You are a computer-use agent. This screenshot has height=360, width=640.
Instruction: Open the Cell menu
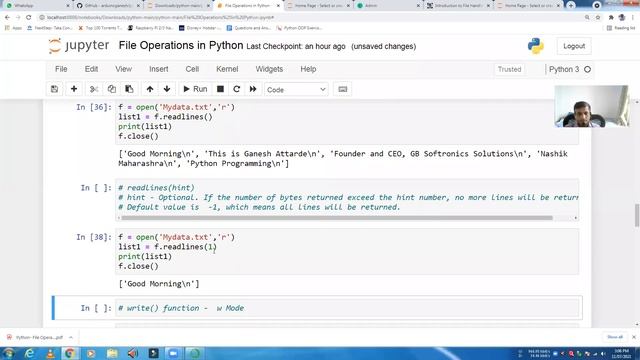(x=192, y=69)
